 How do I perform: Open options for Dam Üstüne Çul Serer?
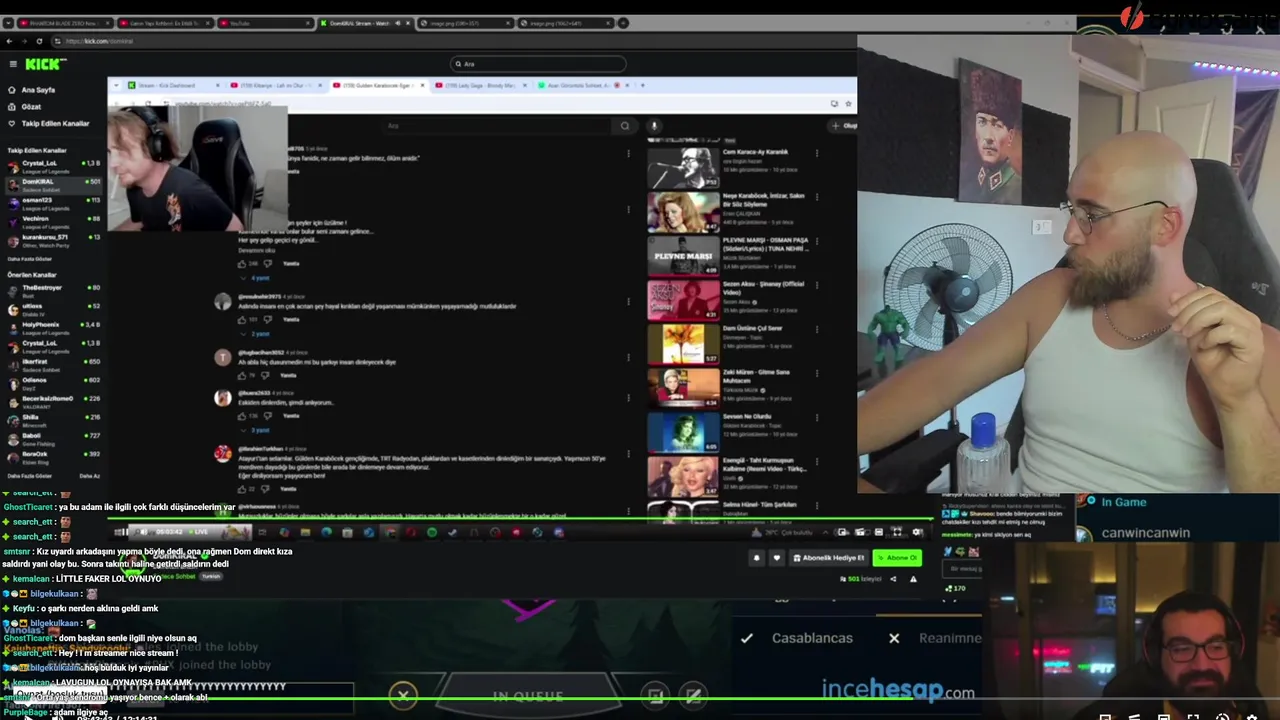(817, 329)
